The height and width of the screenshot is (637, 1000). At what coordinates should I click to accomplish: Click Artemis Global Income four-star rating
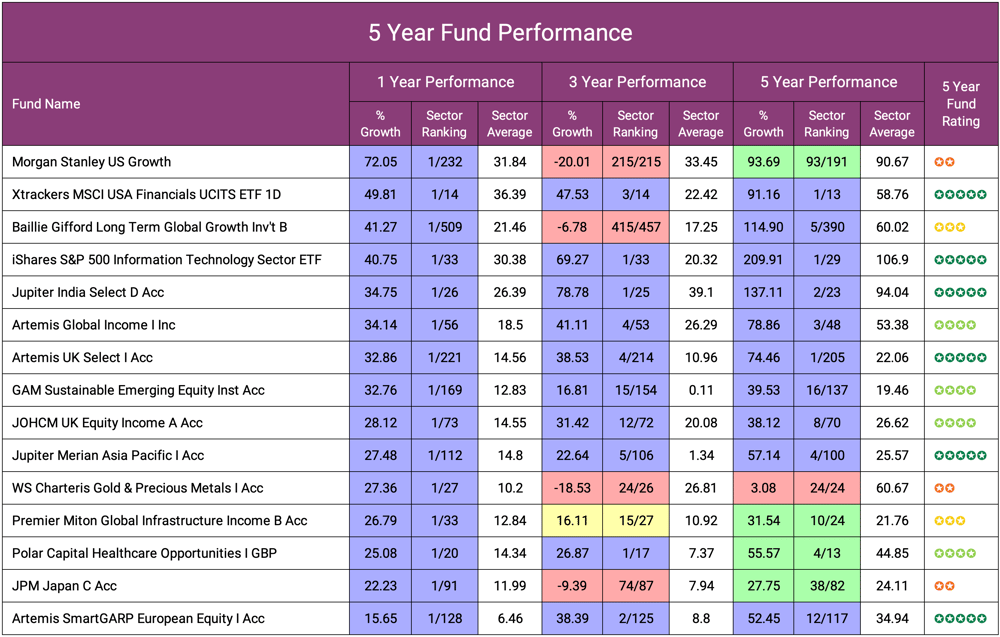954,325
